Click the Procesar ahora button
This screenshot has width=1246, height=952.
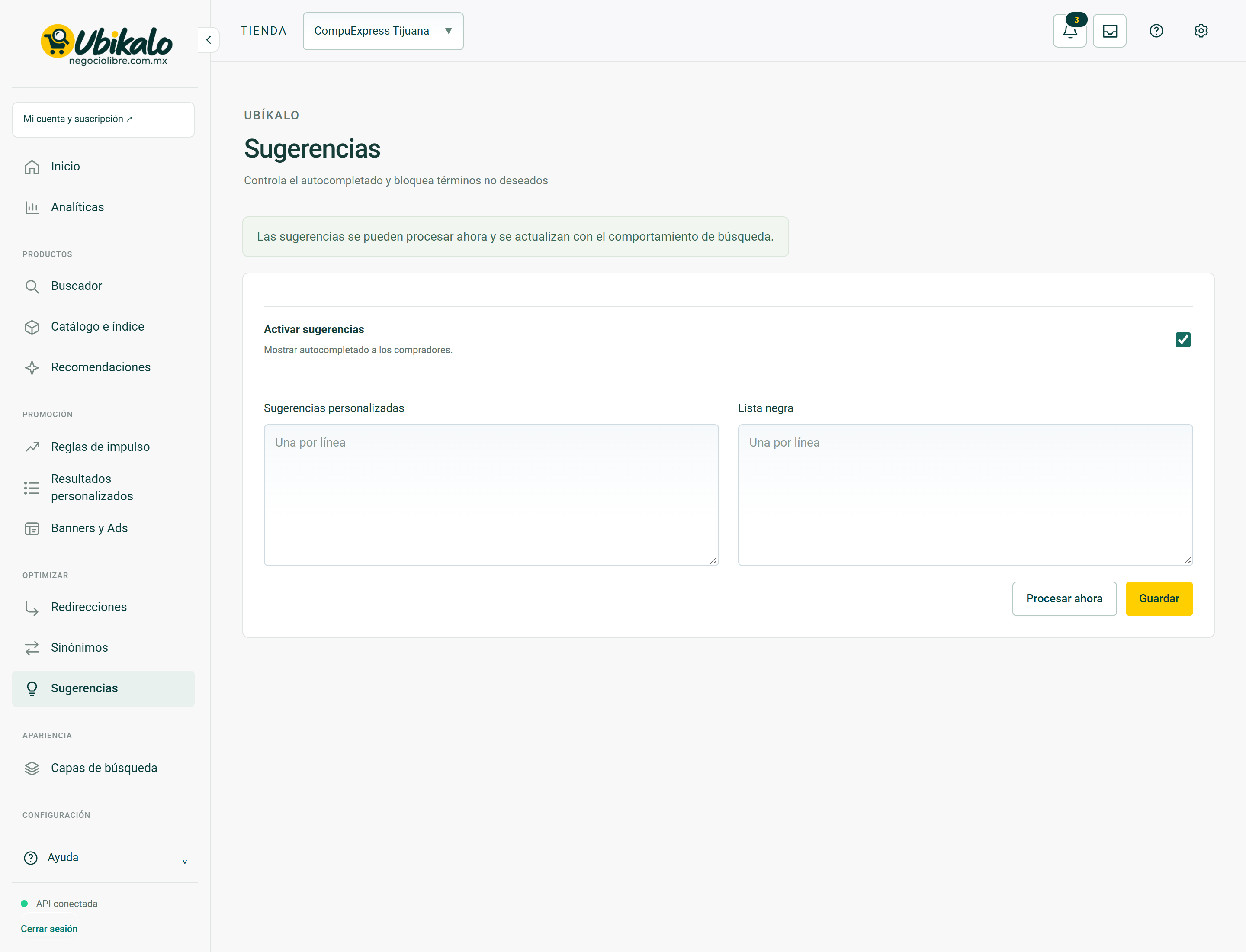(x=1064, y=599)
